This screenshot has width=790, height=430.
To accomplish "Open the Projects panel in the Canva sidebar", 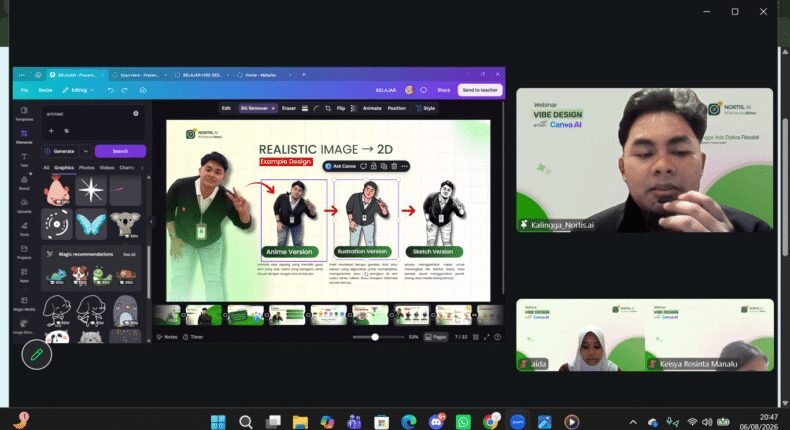I will pyautogui.click(x=24, y=252).
